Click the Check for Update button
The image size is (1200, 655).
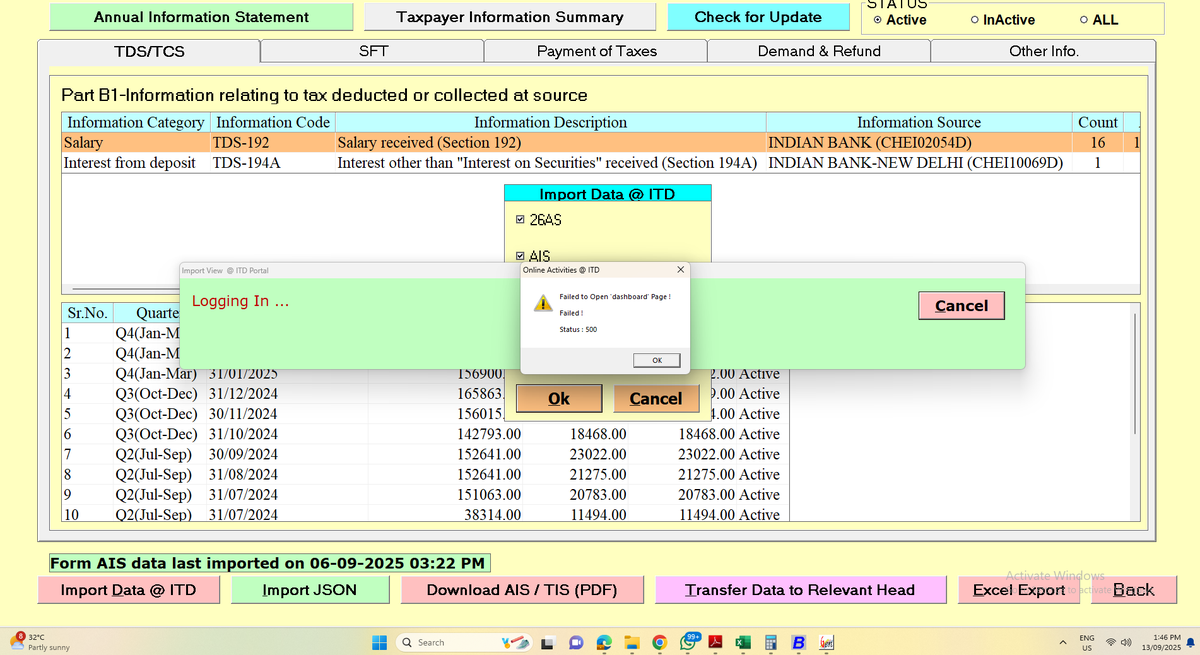pyautogui.click(x=757, y=17)
